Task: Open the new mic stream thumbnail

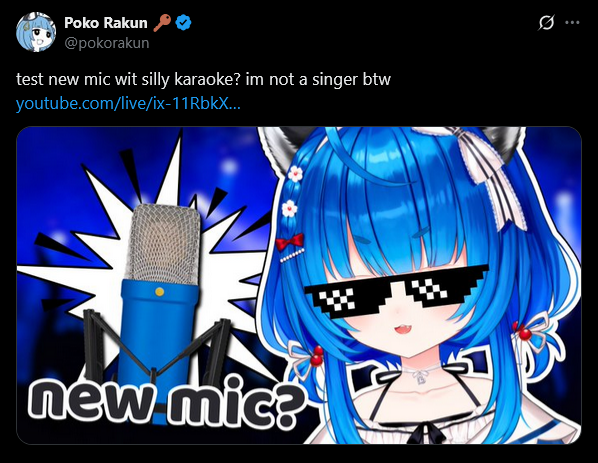Action: [299, 285]
